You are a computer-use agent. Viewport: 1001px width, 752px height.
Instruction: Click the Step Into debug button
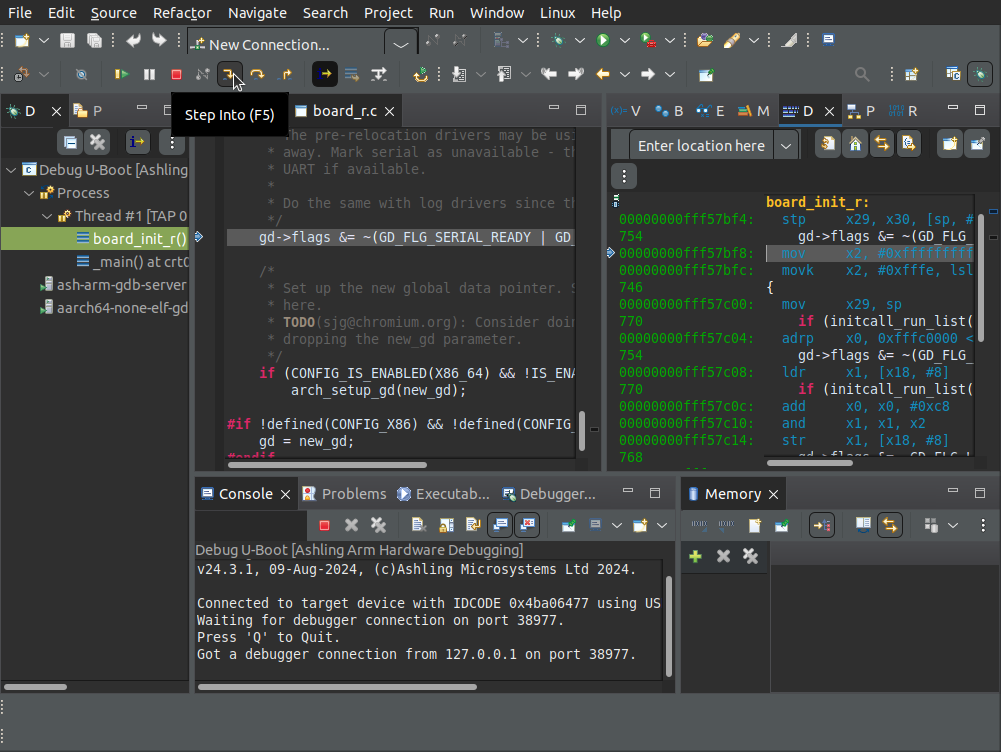point(230,74)
